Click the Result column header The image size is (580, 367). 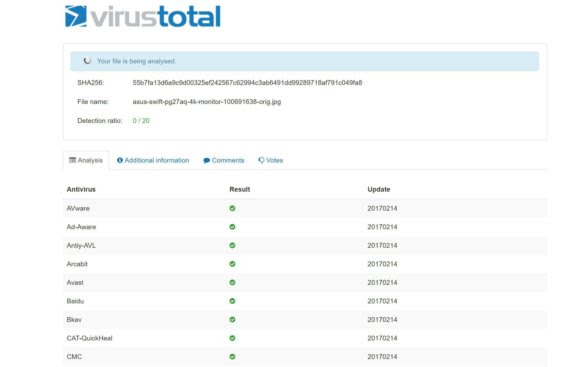tap(240, 189)
